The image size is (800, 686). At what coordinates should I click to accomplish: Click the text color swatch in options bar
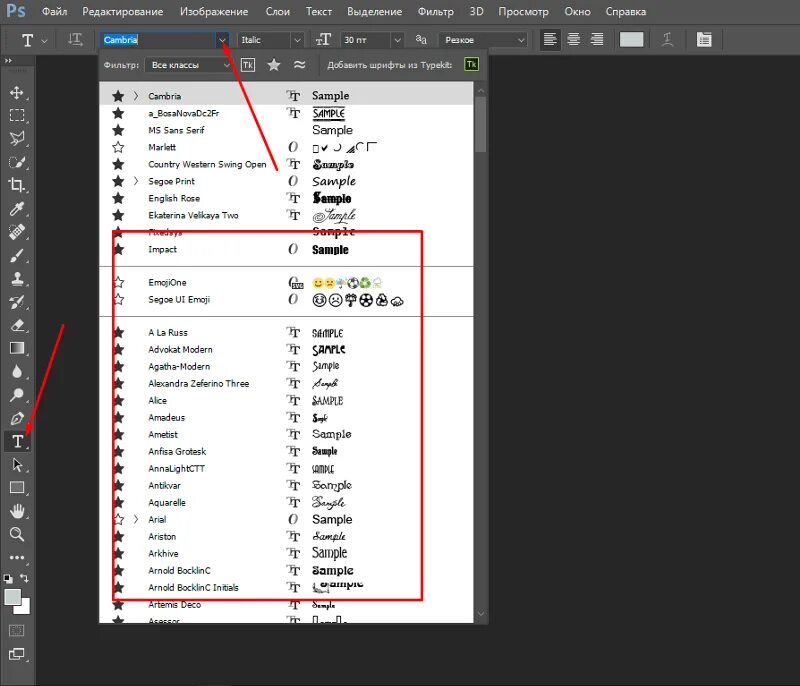point(631,40)
